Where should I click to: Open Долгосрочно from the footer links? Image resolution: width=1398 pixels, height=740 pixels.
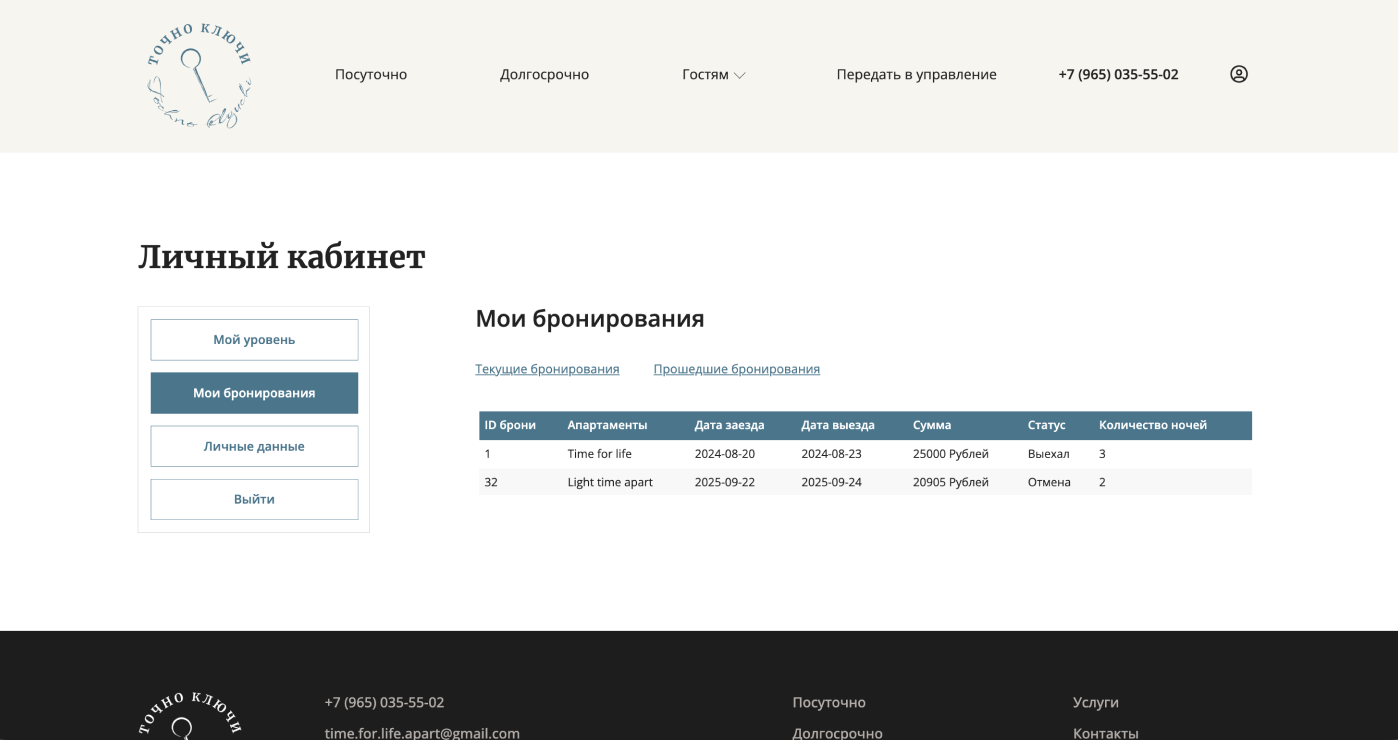point(838,732)
